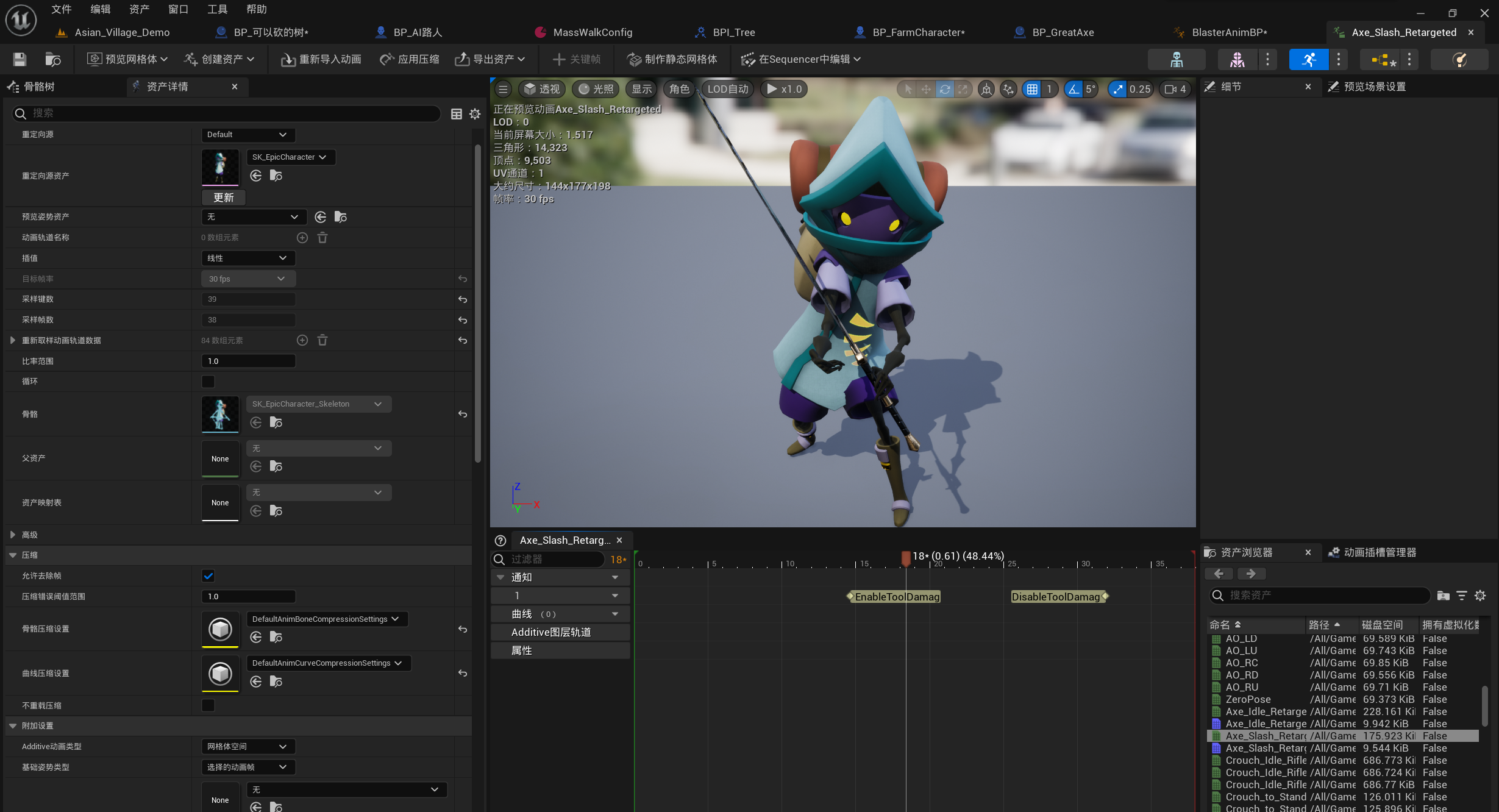Toggle surface snapping icon in viewport
The width and height of the screenshot is (1499, 812).
[1009, 89]
